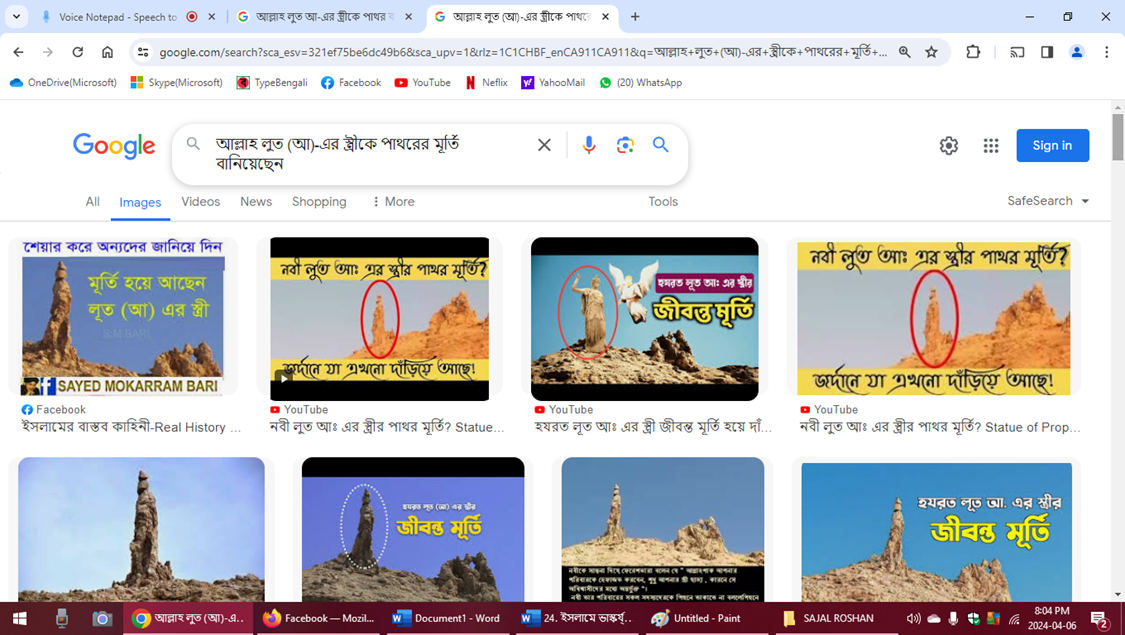Open the YouTube bookmark link

[x=422, y=82]
